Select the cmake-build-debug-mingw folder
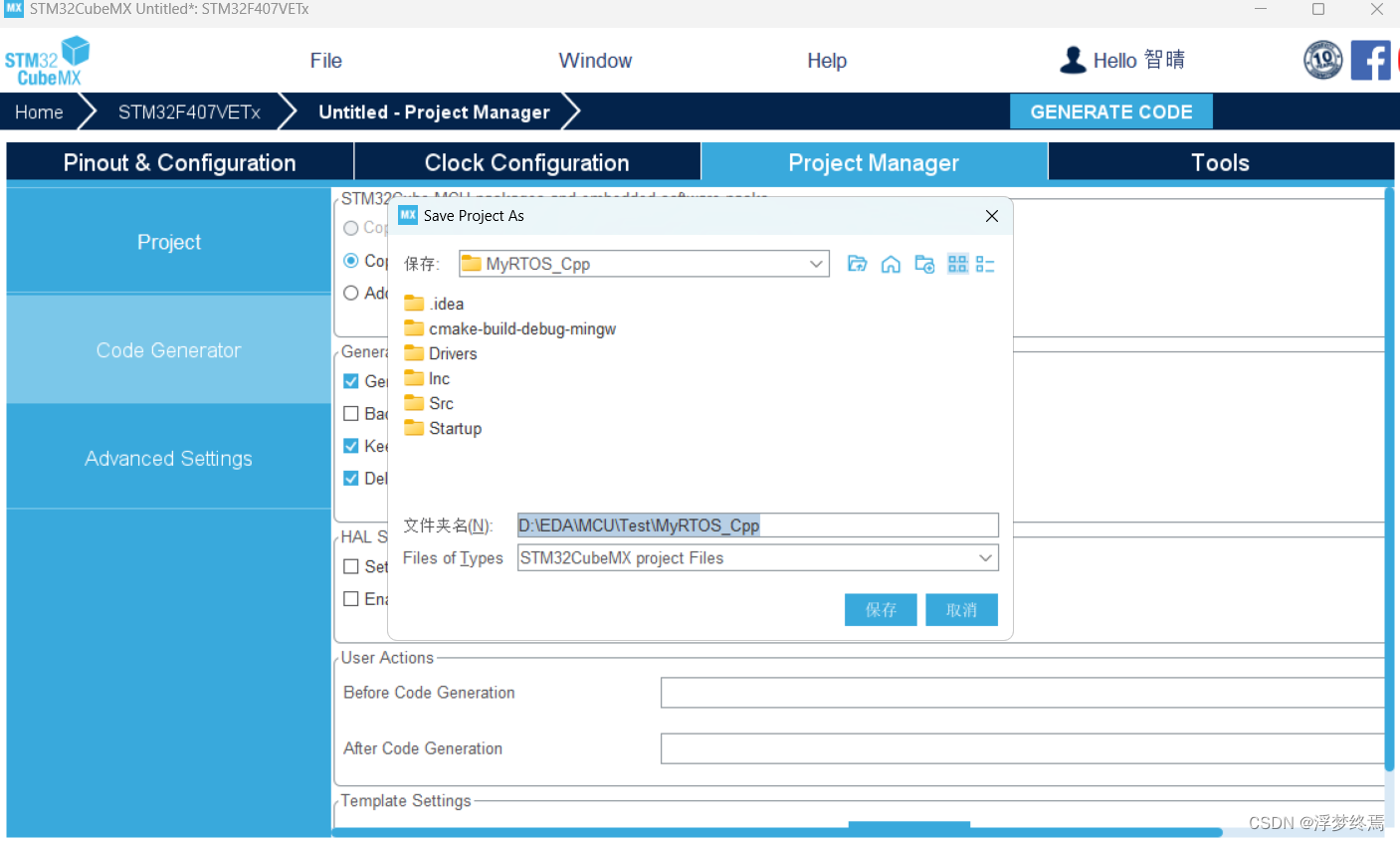The image size is (1400, 841). [x=510, y=328]
